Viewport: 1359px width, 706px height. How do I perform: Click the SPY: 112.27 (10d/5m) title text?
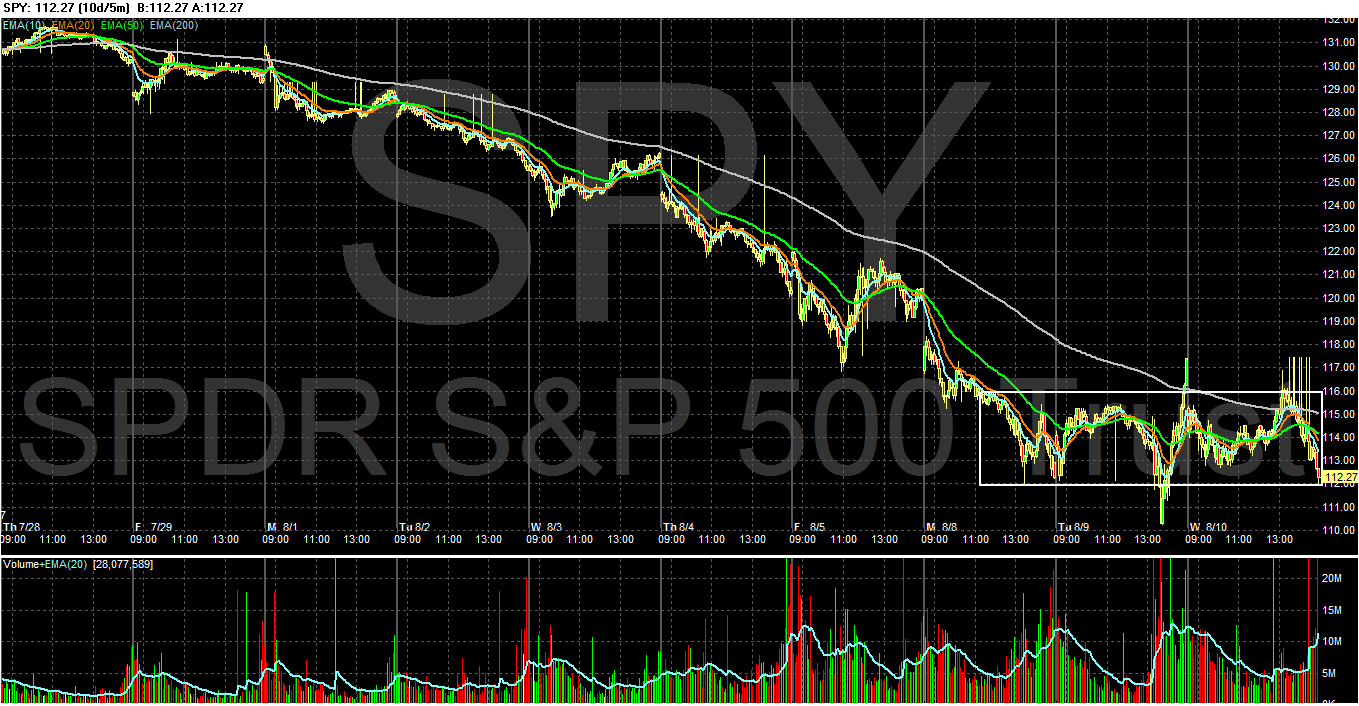pos(66,8)
